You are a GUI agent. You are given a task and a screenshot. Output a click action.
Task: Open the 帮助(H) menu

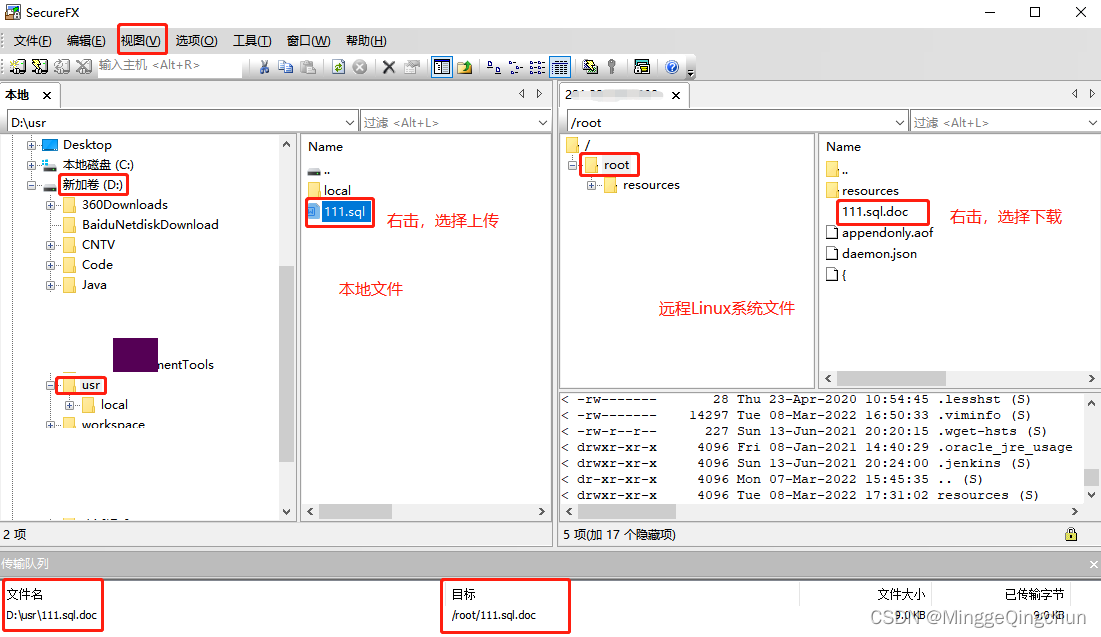pyautogui.click(x=366, y=41)
